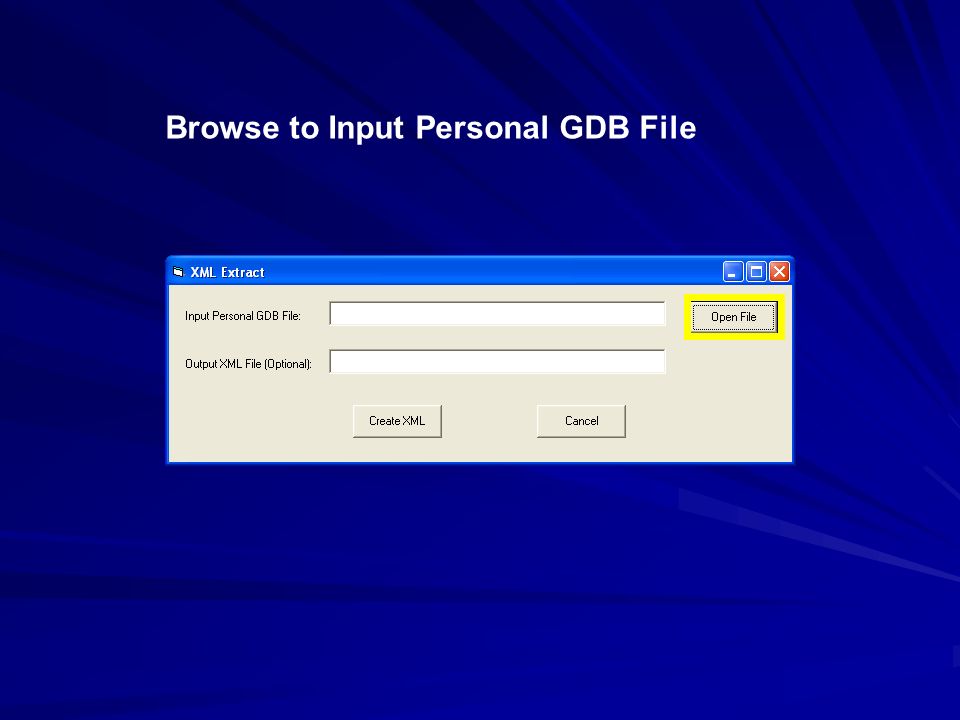Image resolution: width=960 pixels, height=720 pixels.
Task: Cancel the XML Extract dialog
Action: (x=581, y=421)
